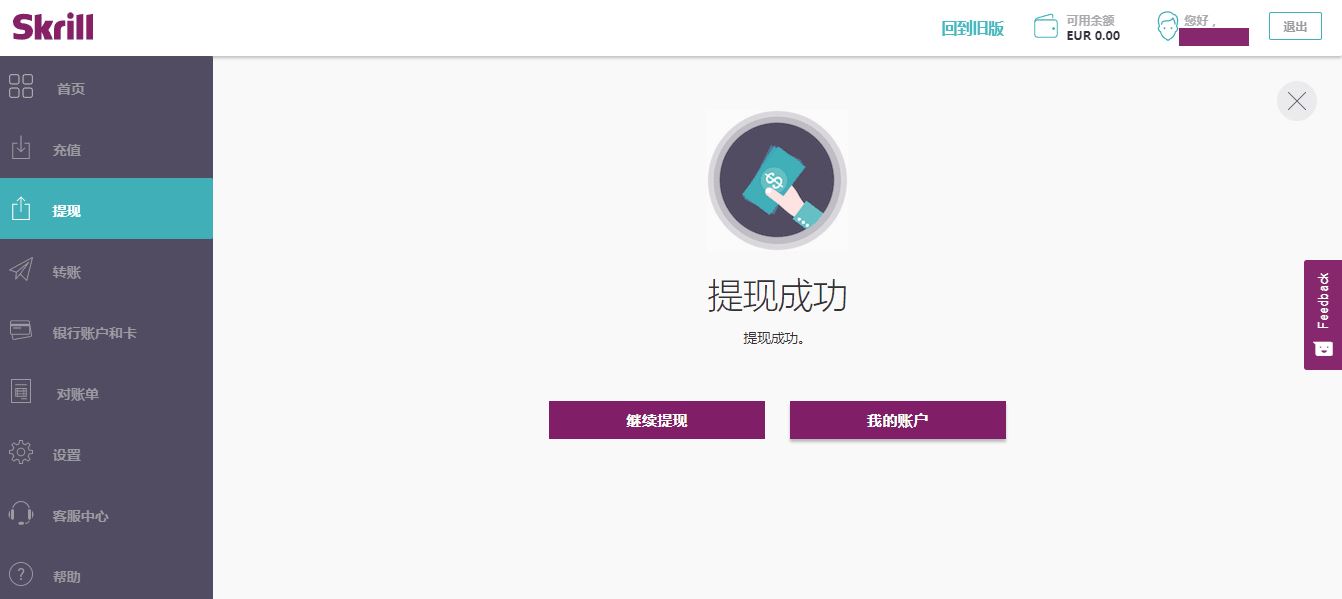Click the Skrill logo
The width and height of the screenshot is (1342, 599).
tap(53, 26)
